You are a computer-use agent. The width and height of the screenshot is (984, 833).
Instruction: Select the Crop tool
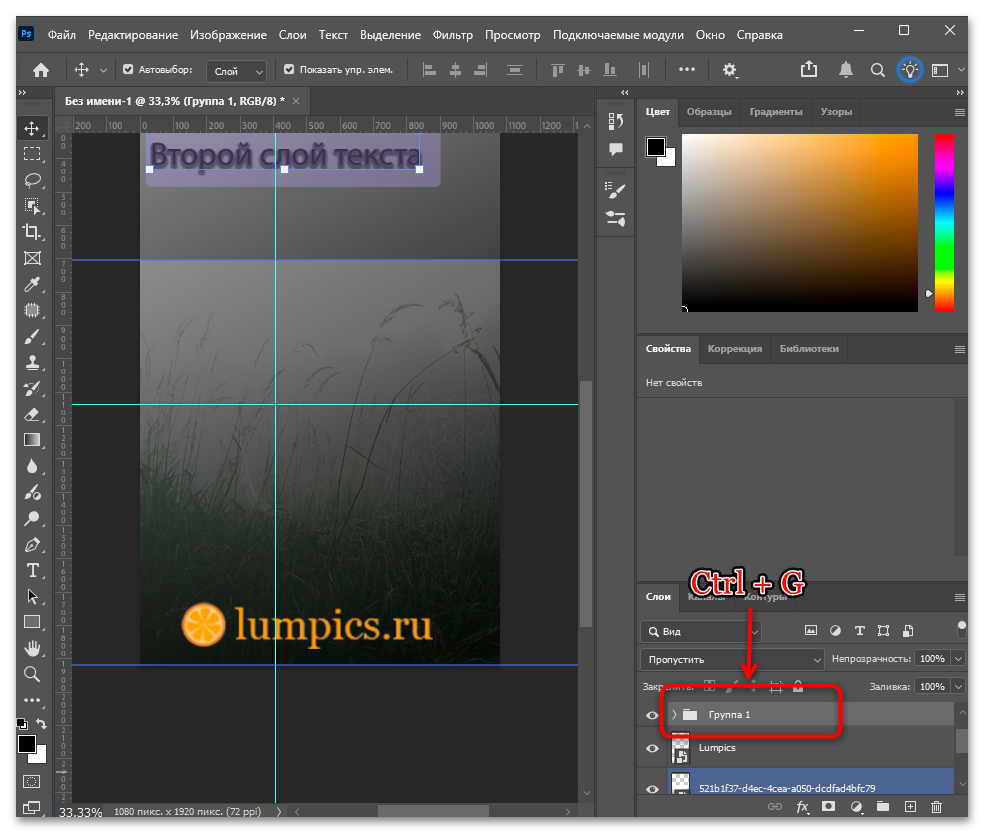tap(32, 232)
